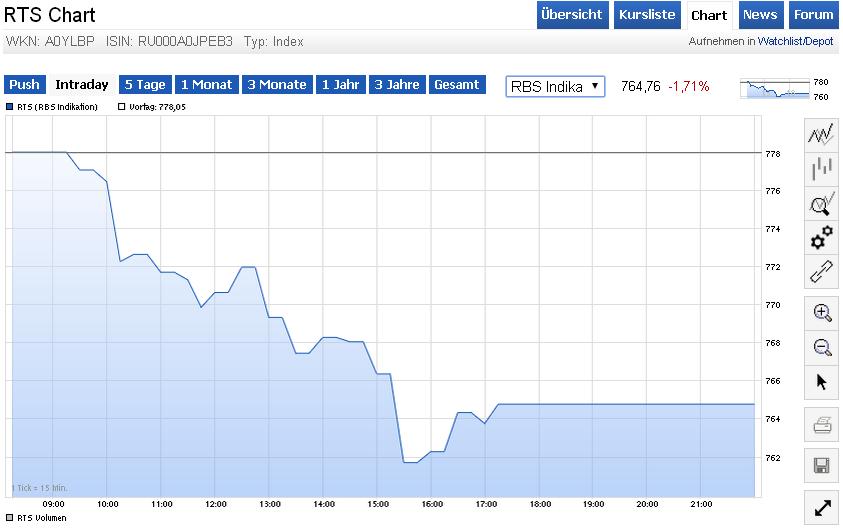Save the chart with the floppy disk icon
Screen dimensions: 843x530
(821, 465)
